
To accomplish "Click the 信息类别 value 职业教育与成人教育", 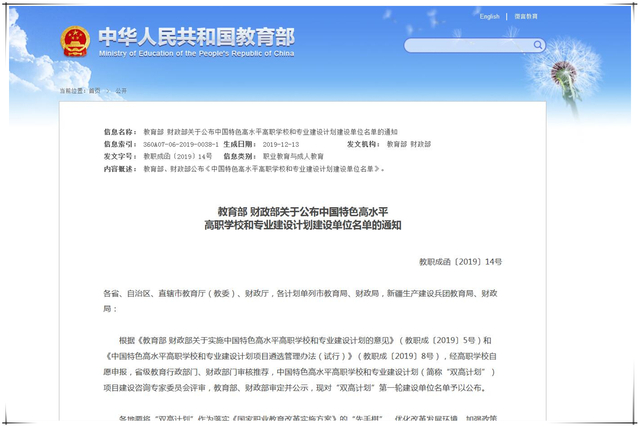I will [x=294, y=157].
